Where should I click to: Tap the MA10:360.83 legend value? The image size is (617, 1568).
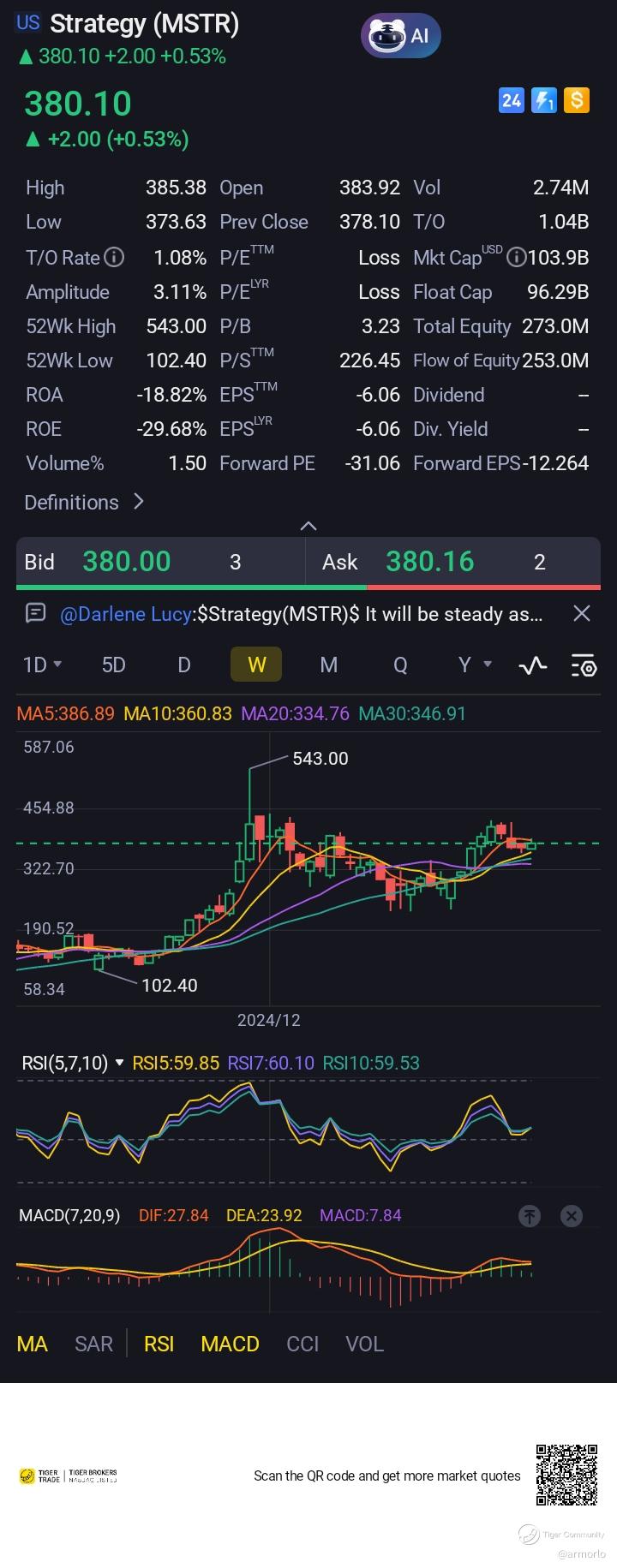point(177,713)
